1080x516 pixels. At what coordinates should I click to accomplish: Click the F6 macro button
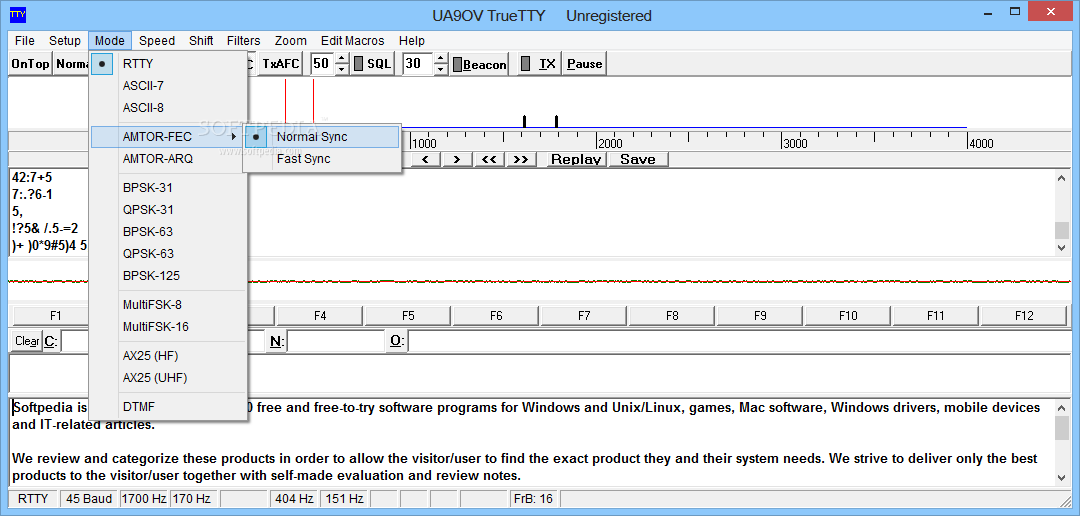coord(496,316)
